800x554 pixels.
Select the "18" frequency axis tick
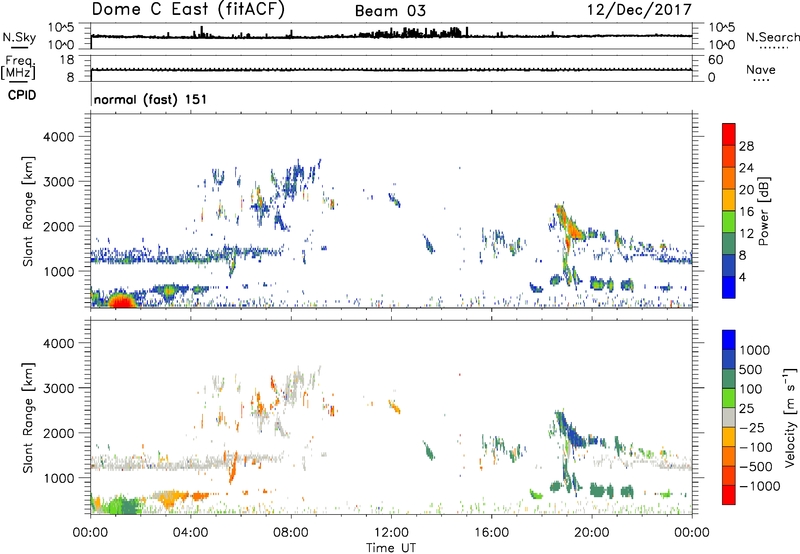(x=67, y=60)
